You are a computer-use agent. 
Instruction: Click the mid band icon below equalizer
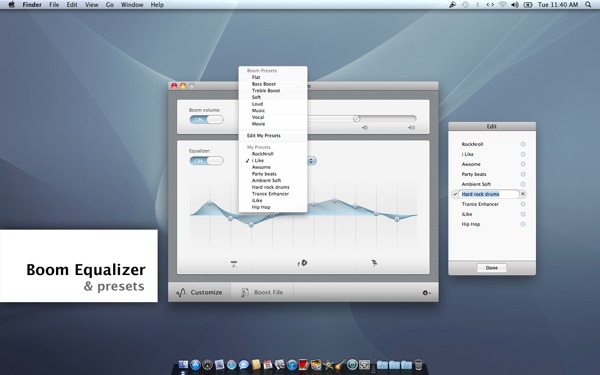(302, 263)
